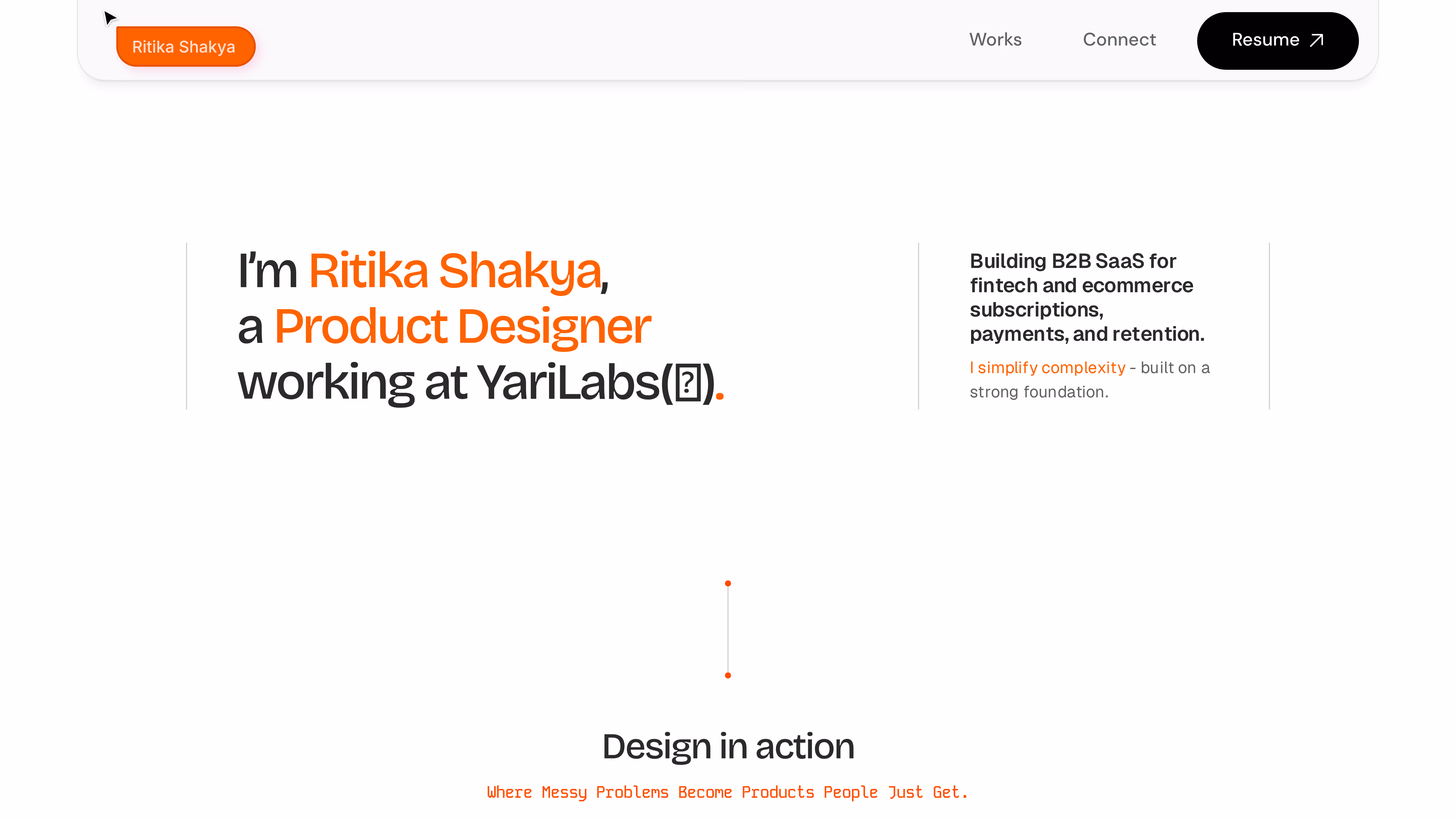
Task: Open the Connect navigation link
Action: (1119, 40)
